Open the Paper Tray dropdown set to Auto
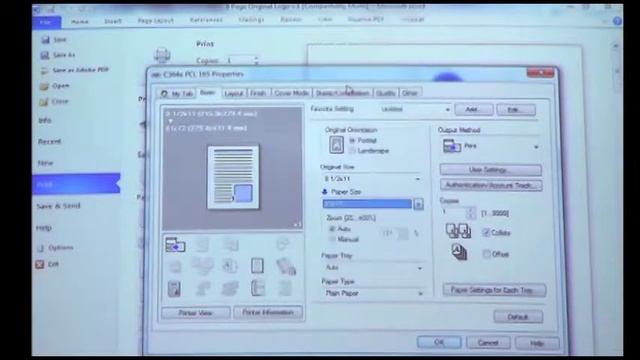This screenshot has height=360, width=640. tap(373, 268)
